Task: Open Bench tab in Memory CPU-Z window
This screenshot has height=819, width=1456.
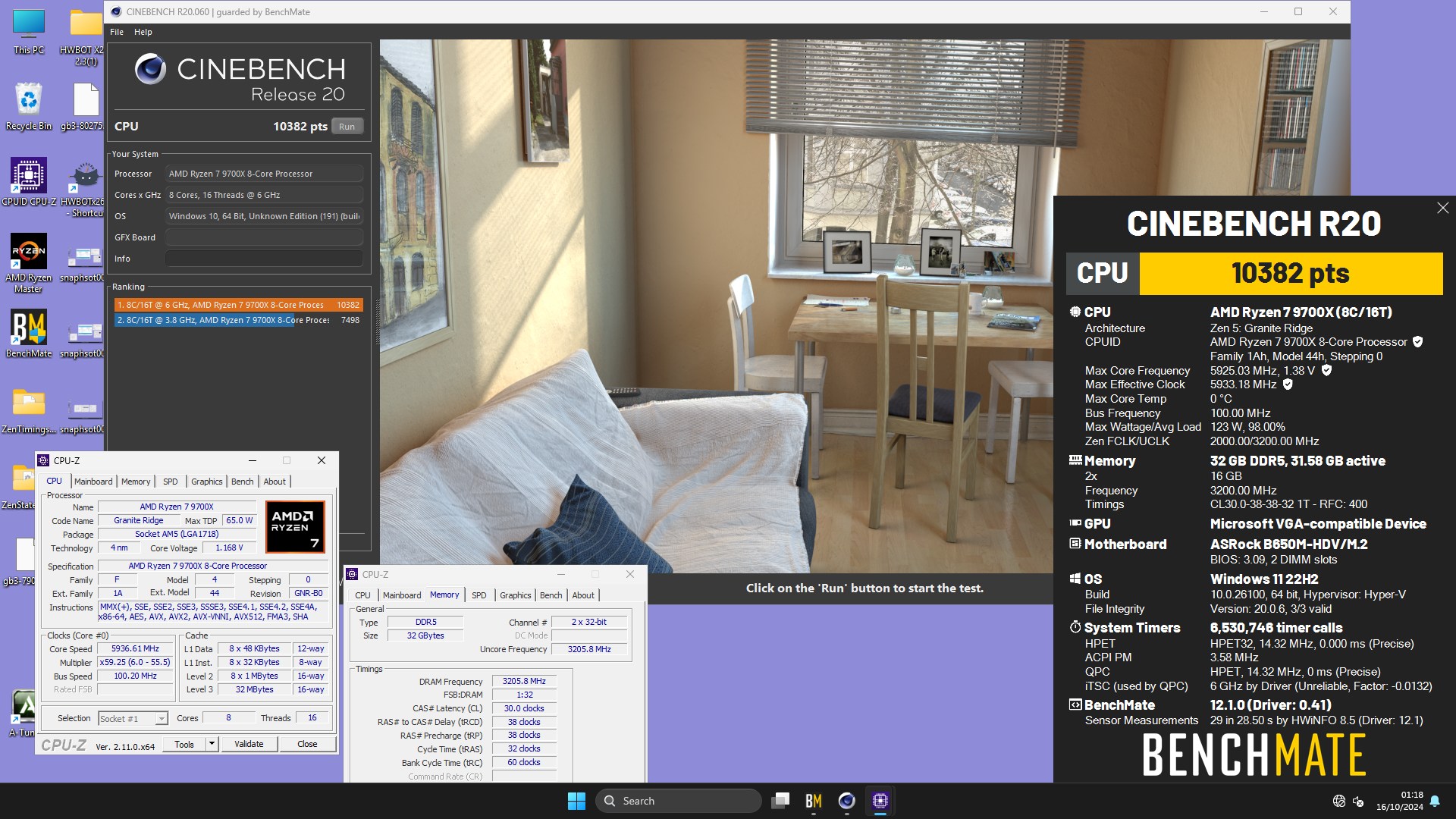Action: pos(551,595)
